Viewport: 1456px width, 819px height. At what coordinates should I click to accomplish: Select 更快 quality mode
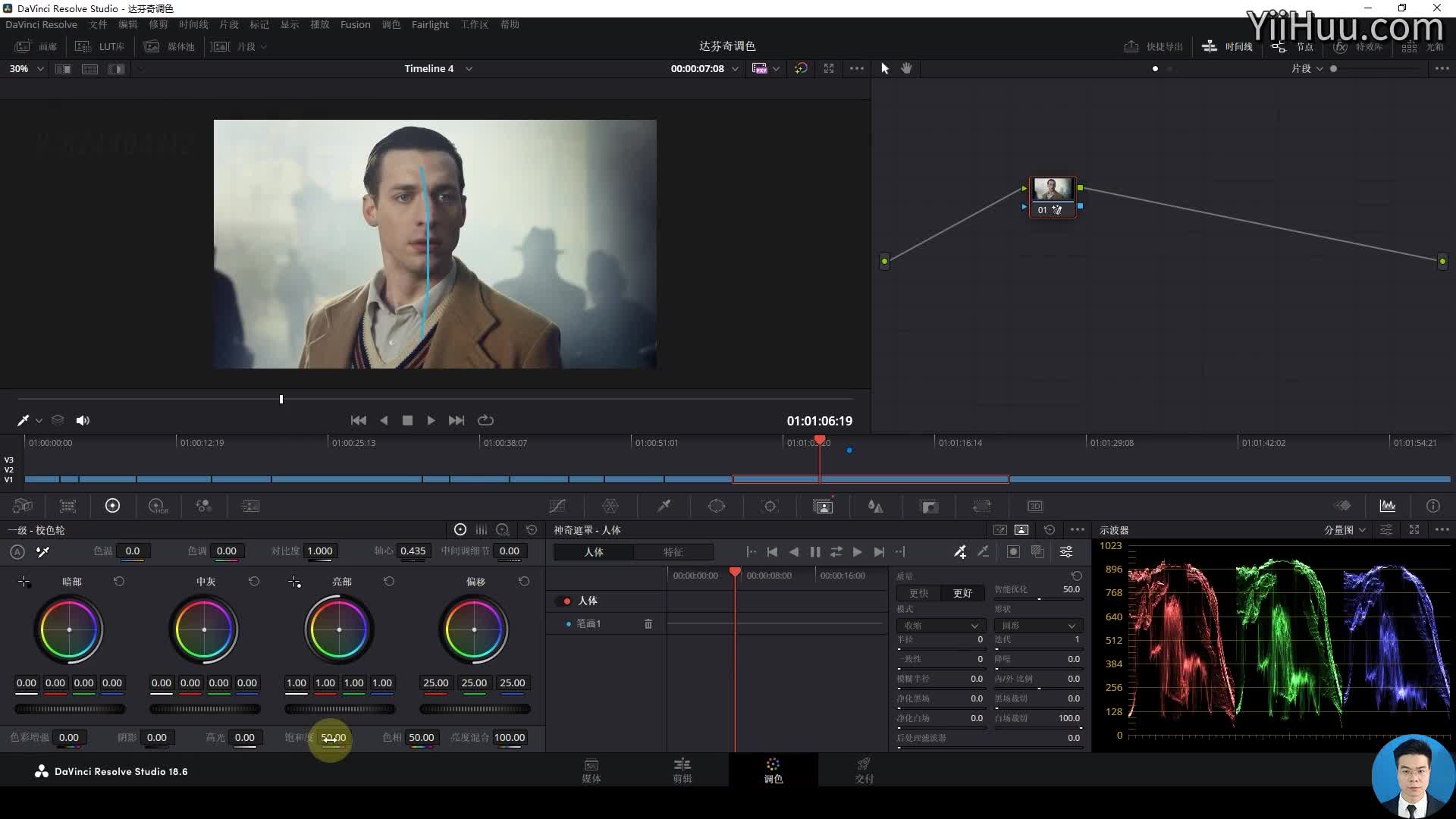click(918, 593)
